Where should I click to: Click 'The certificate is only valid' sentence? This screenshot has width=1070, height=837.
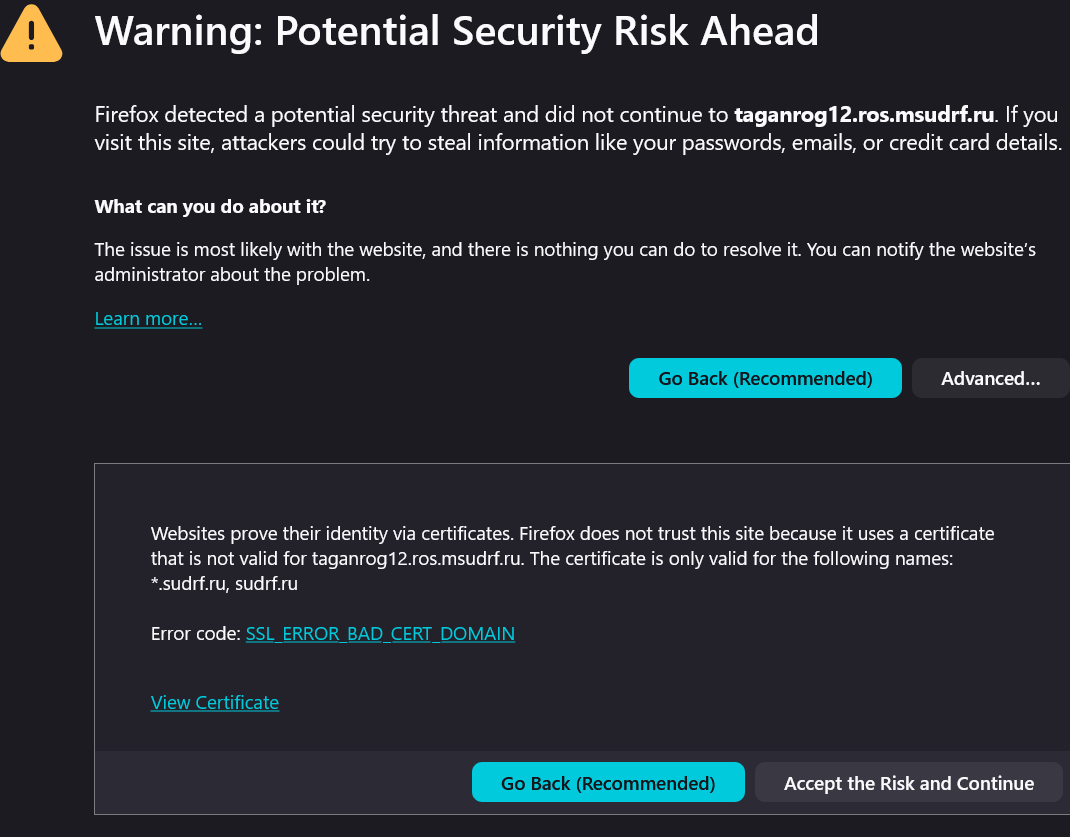(740, 559)
